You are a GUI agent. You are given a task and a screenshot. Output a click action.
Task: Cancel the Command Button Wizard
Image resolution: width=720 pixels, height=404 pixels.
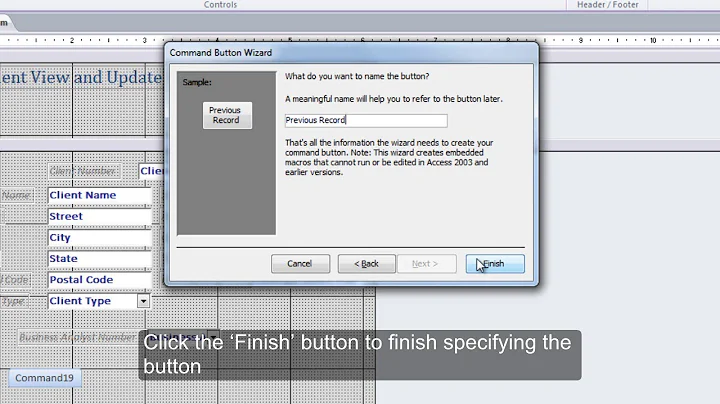(300, 264)
